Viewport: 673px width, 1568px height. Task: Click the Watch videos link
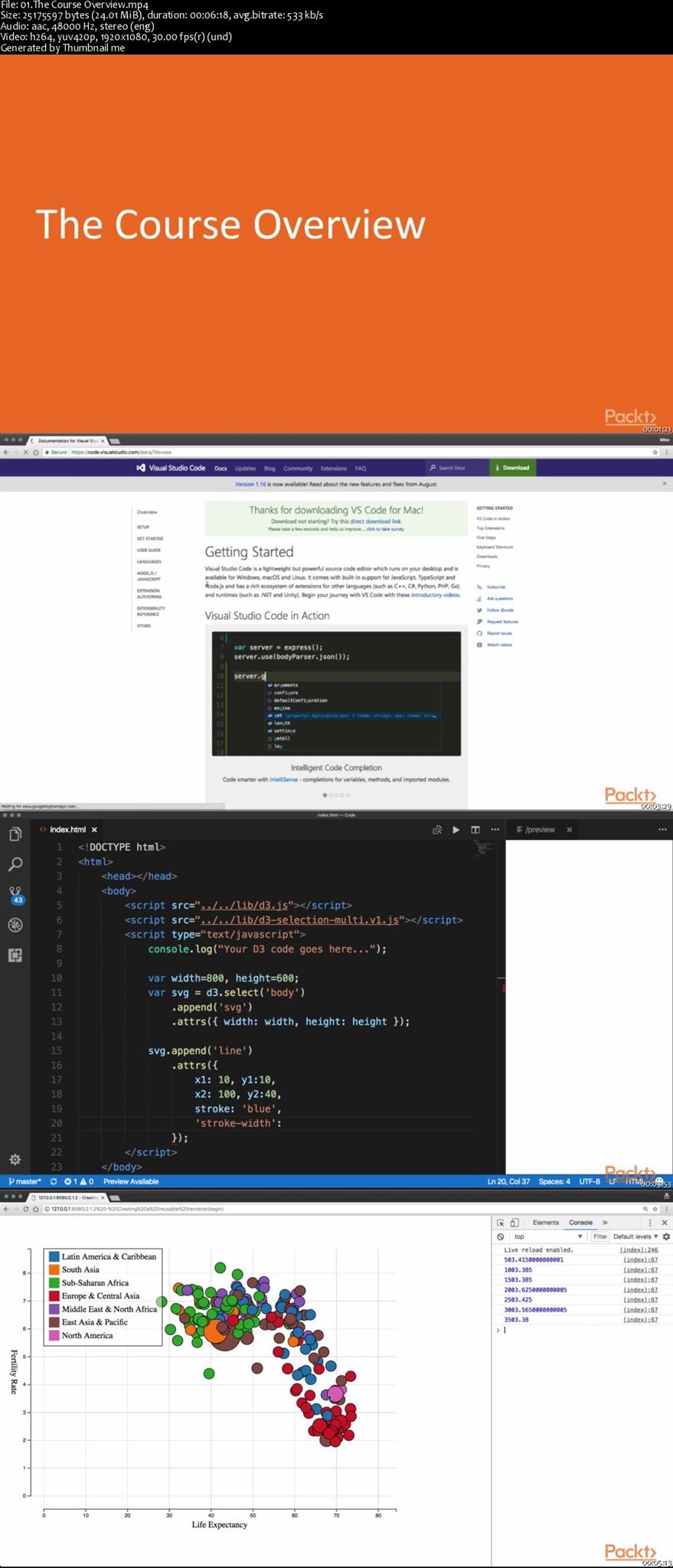pyautogui.click(x=495, y=645)
